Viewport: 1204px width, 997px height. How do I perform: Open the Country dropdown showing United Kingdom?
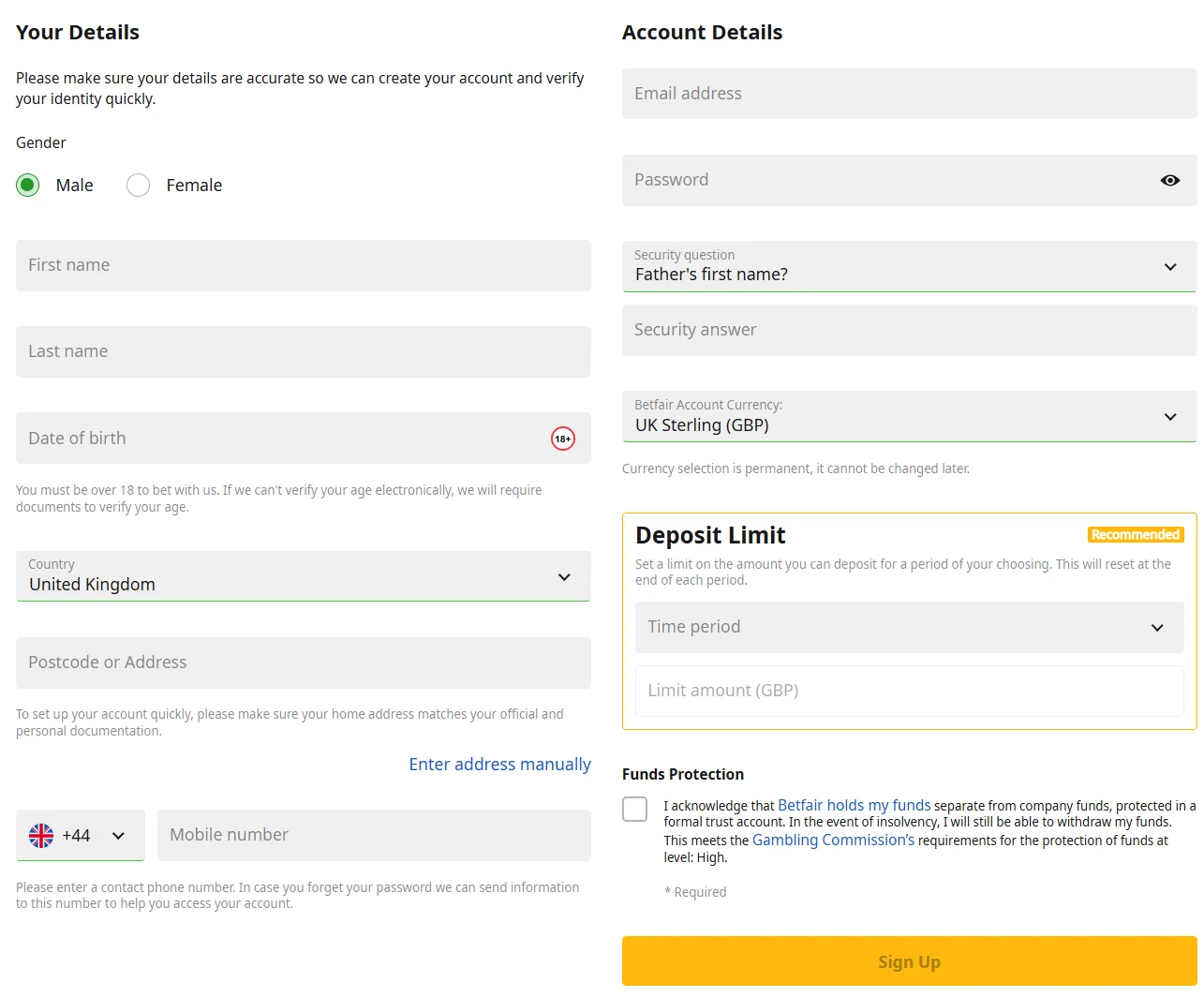[x=304, y=576]
